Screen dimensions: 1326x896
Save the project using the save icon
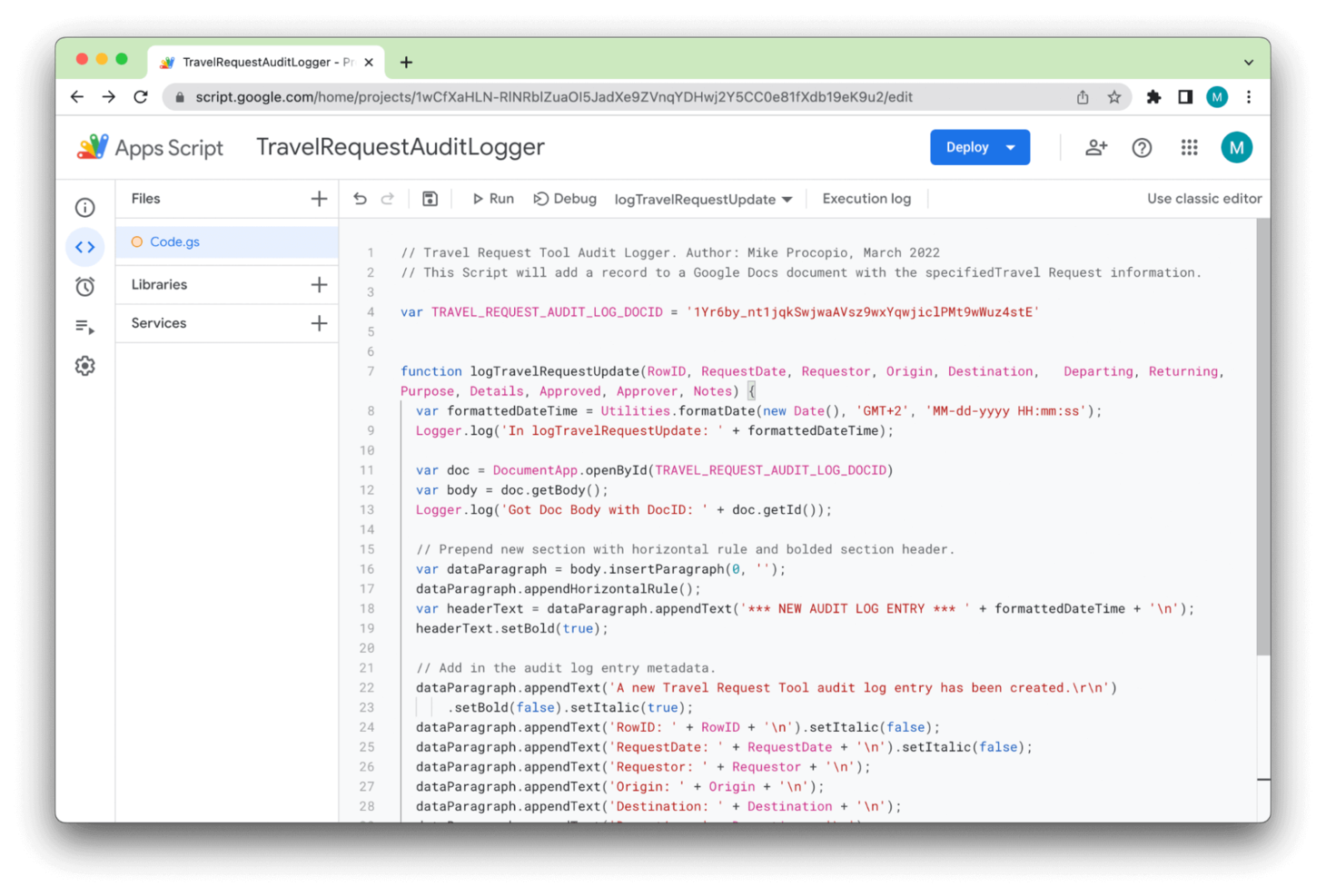429,198
